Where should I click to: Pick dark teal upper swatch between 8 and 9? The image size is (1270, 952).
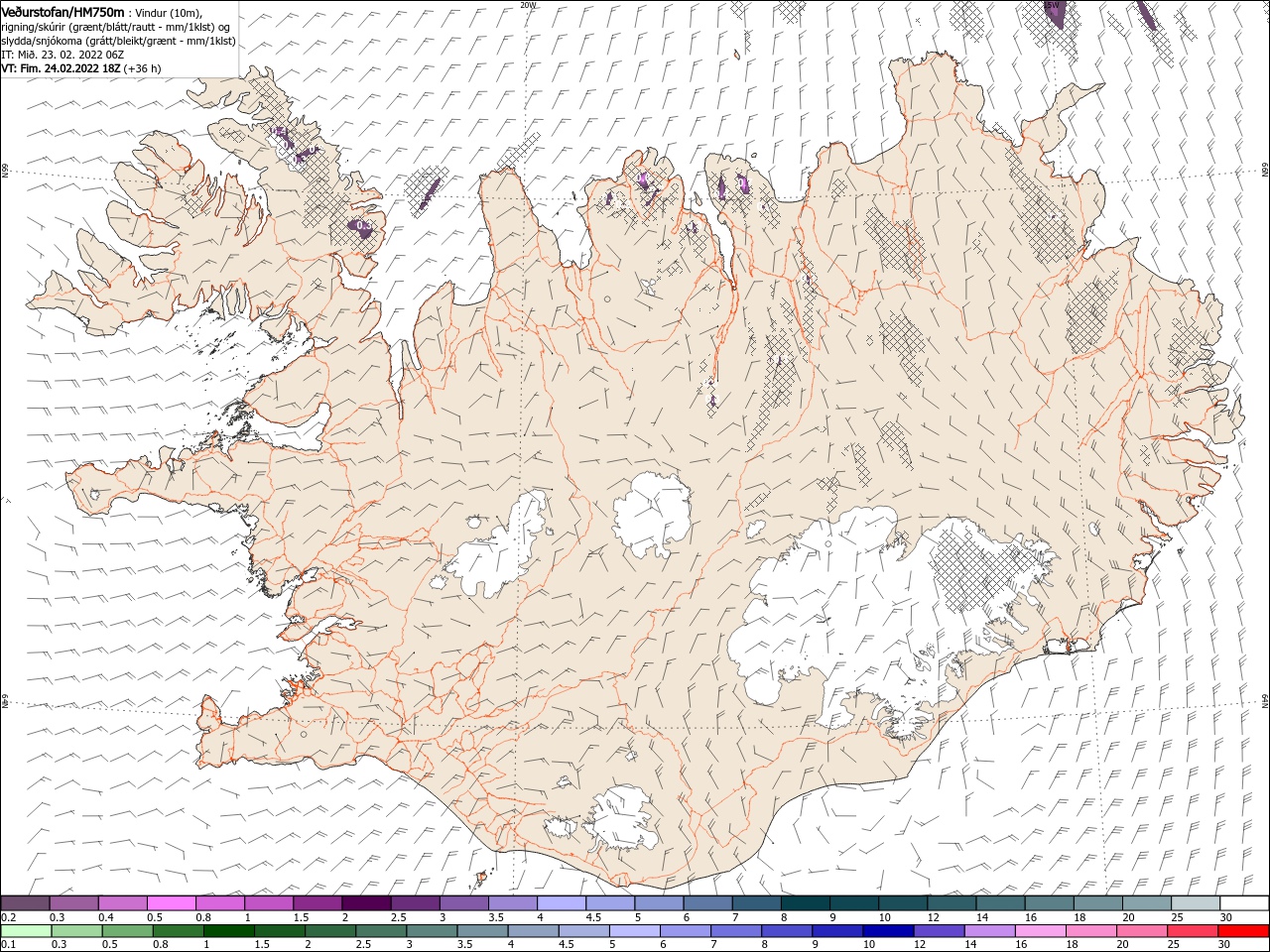coord(805,903)
